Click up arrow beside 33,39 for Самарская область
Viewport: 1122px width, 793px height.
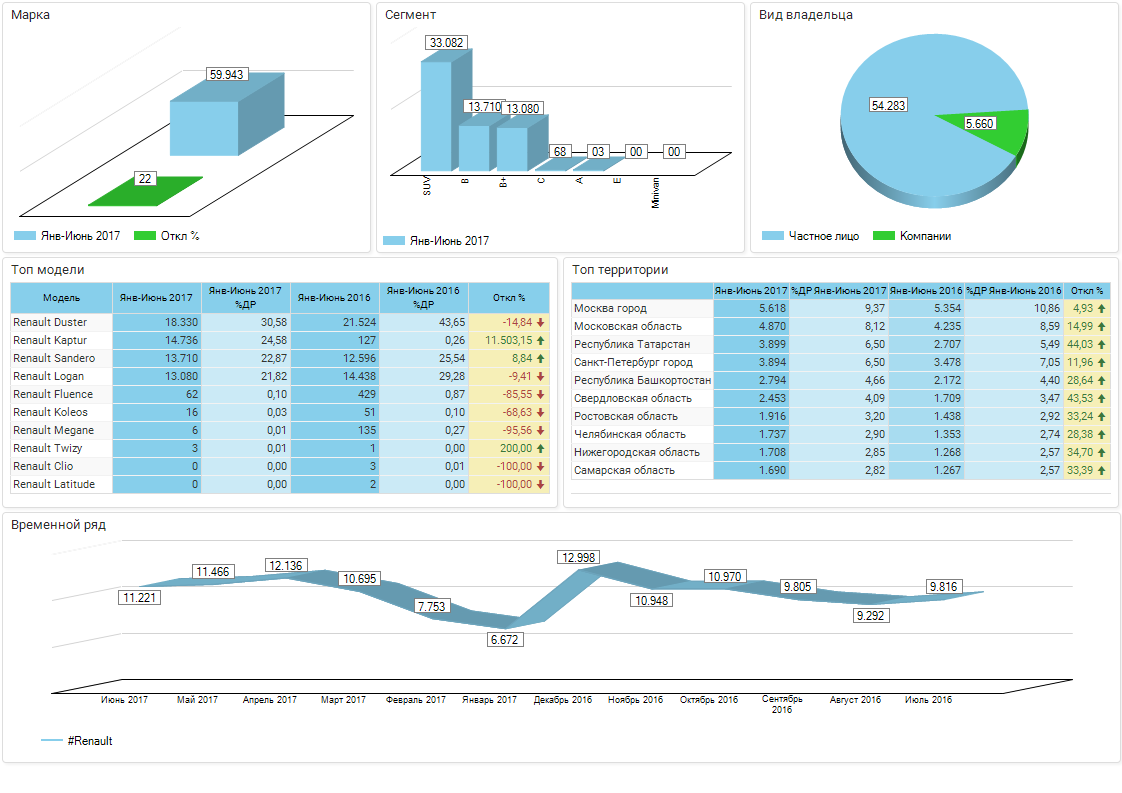[1101, 470]
